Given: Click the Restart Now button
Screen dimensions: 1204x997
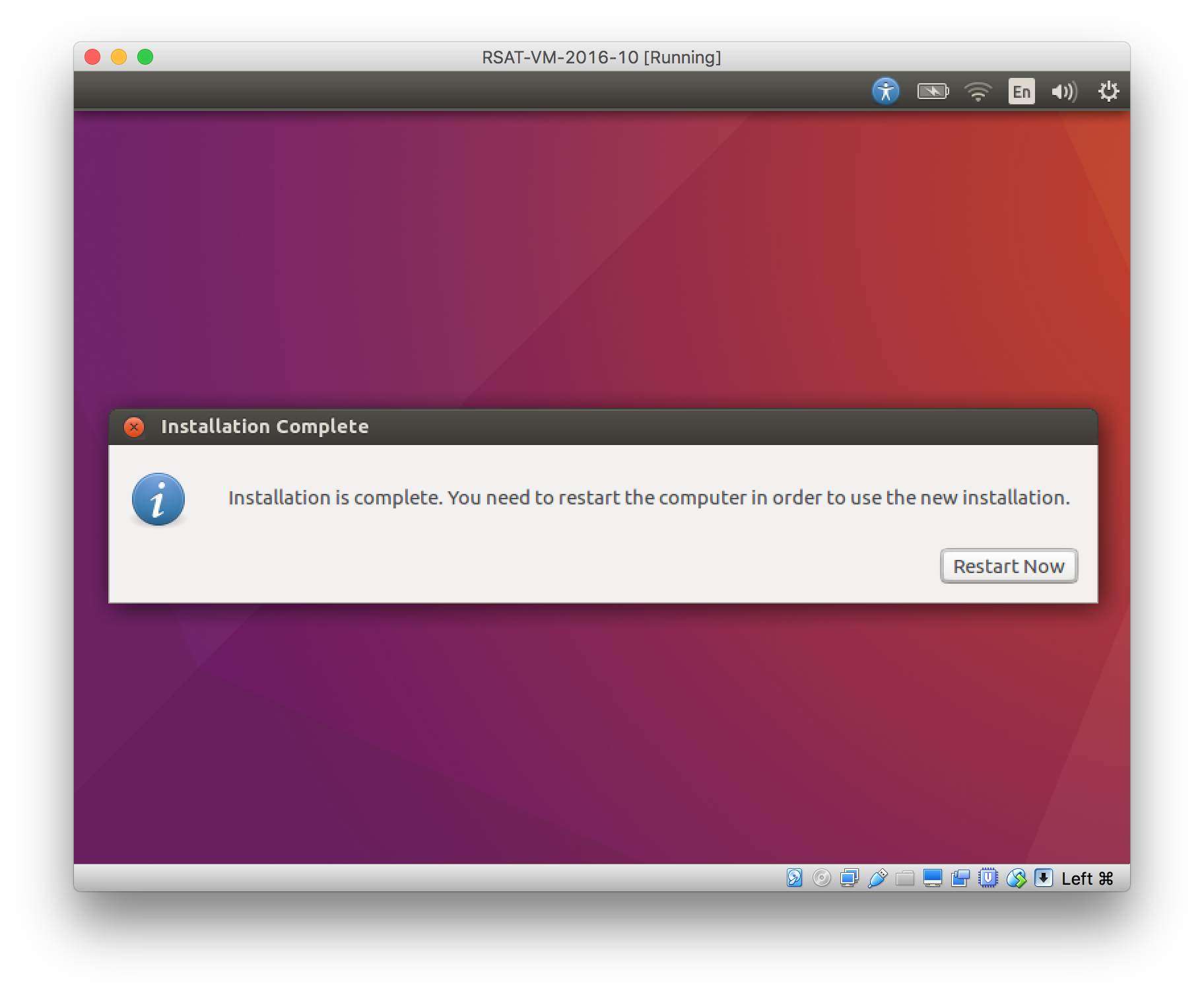Looking at the screenshot, I should [1008, 566].
